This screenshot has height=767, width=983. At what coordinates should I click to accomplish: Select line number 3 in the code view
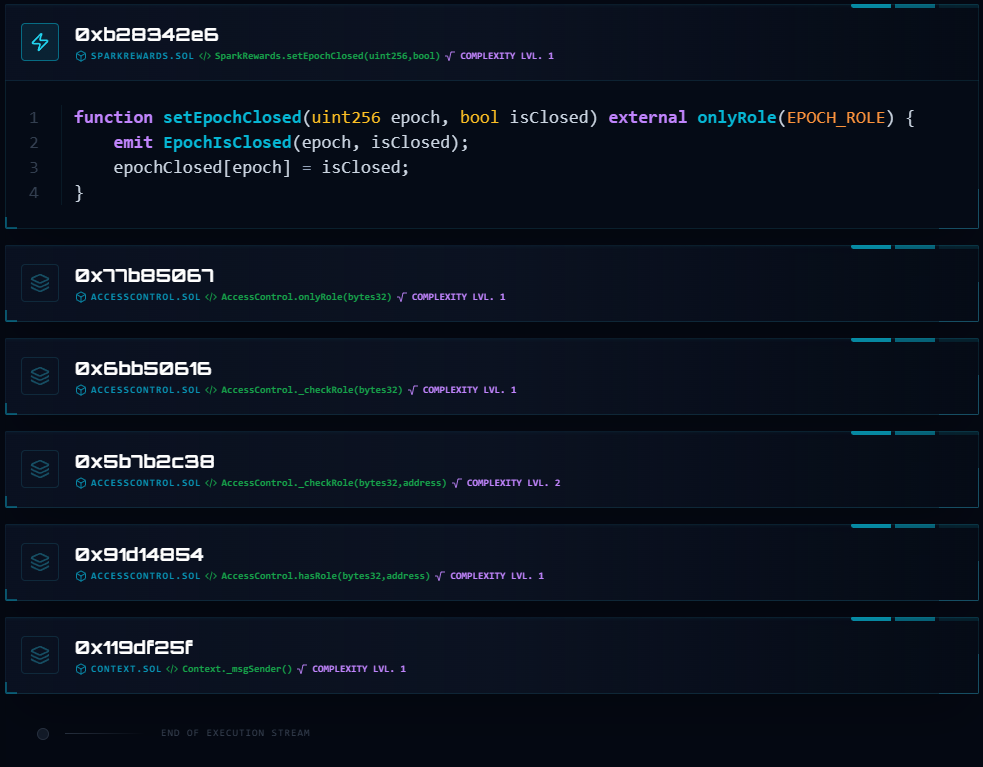(33, 167)
